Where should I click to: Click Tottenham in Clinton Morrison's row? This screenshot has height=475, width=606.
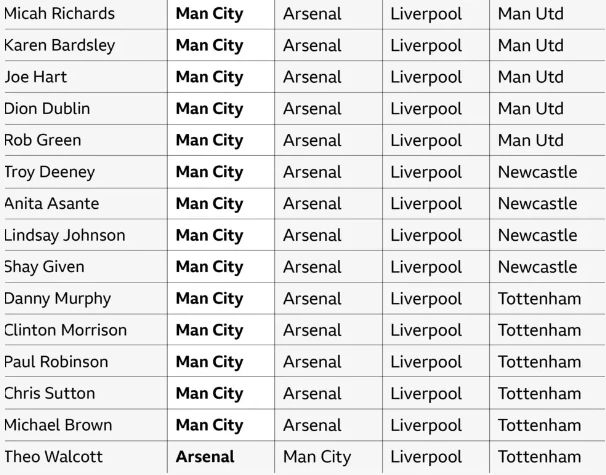click(x=539, y=330)
